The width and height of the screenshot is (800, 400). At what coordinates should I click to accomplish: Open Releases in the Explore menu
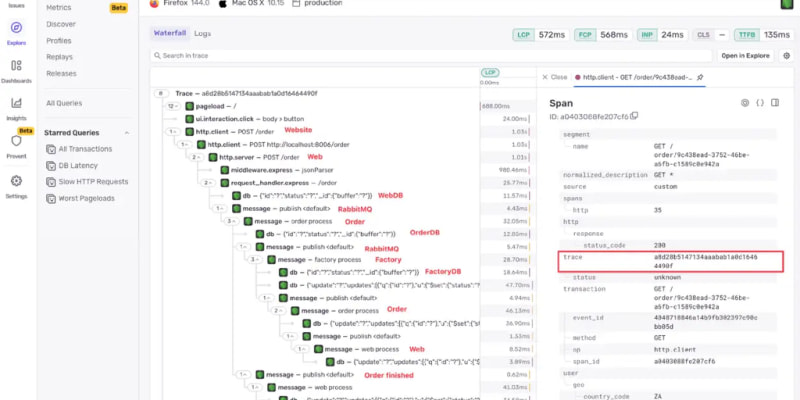pos(61,73)
